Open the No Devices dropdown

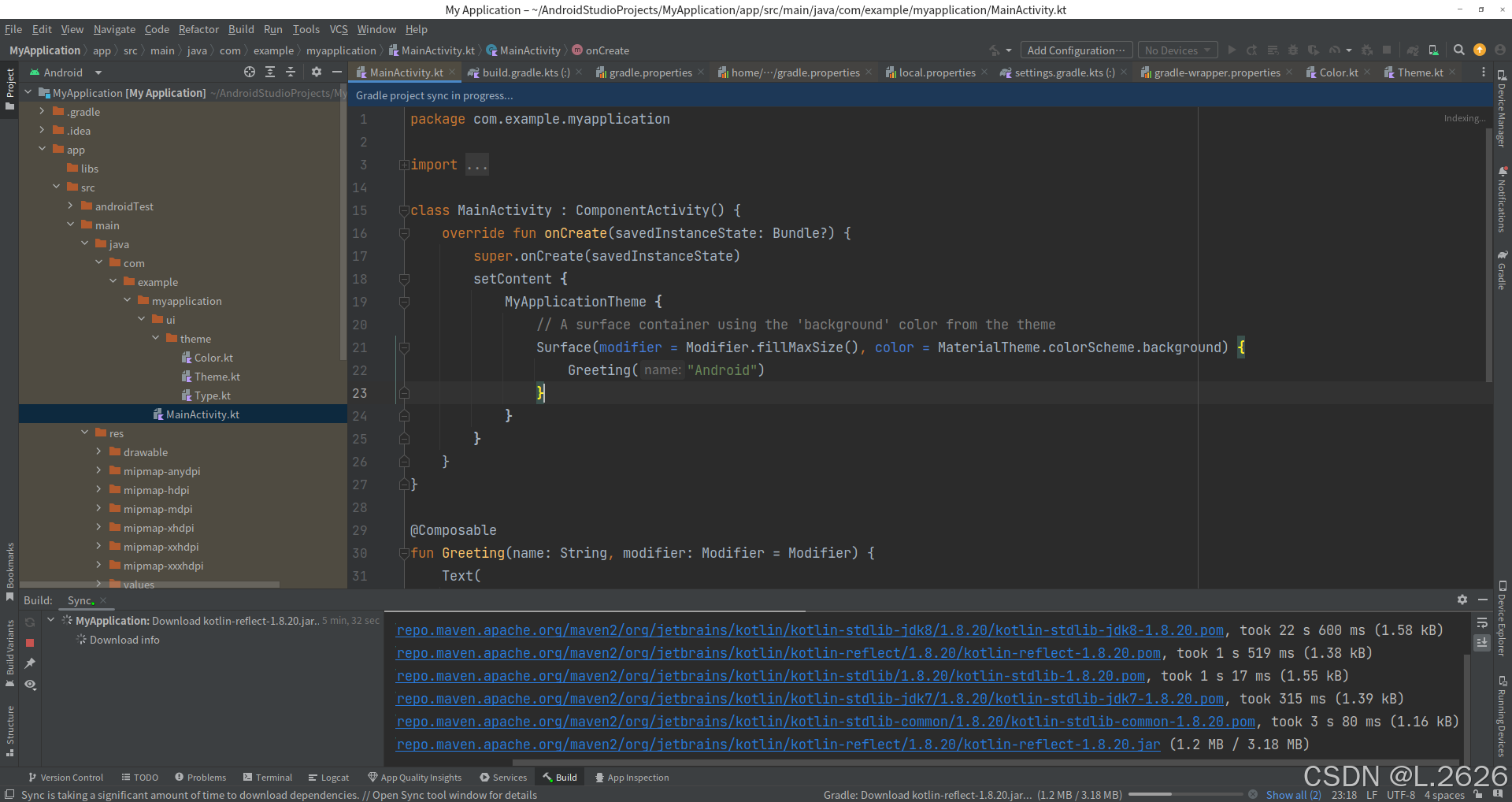pos(1177,50)
